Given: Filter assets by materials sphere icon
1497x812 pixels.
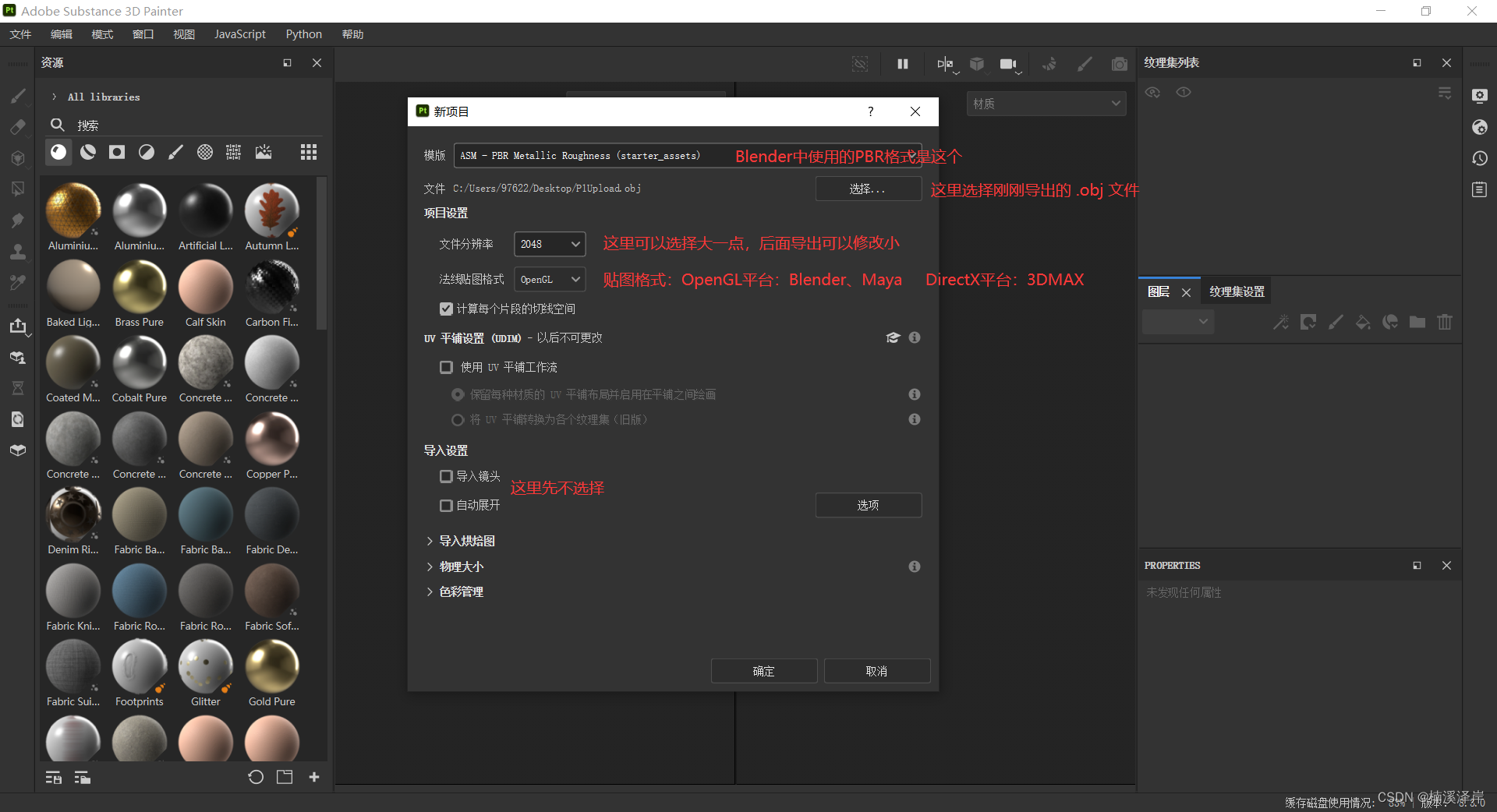Looking at the screenshot, I should coord(58,152).
